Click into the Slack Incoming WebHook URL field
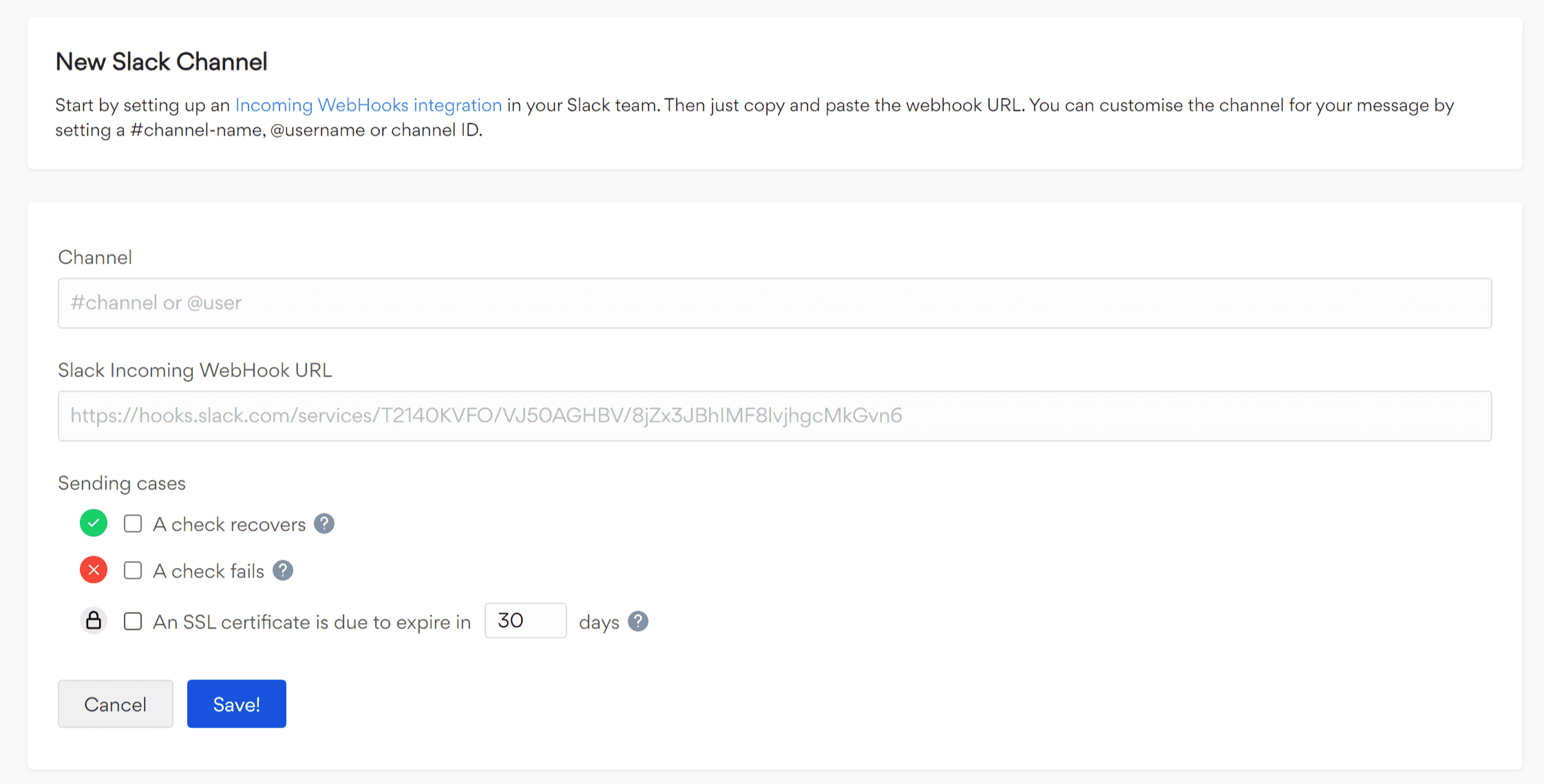The image size is (1544, 784). [x=774, y=416]
